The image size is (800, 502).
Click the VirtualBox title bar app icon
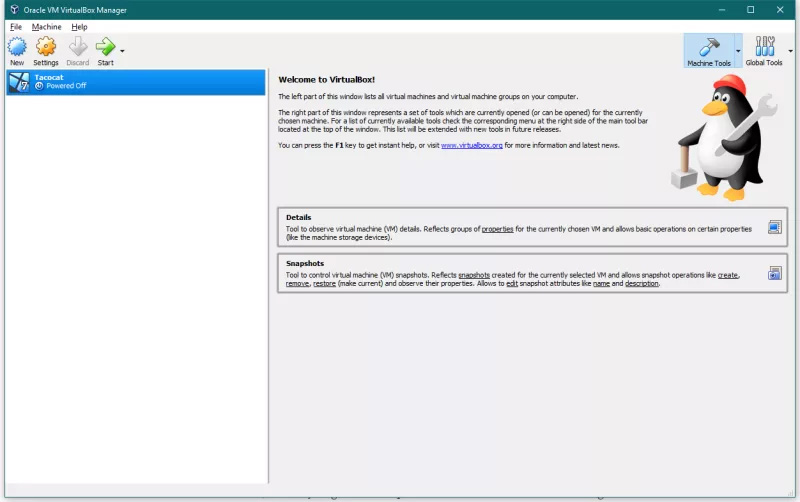[14, 10]
